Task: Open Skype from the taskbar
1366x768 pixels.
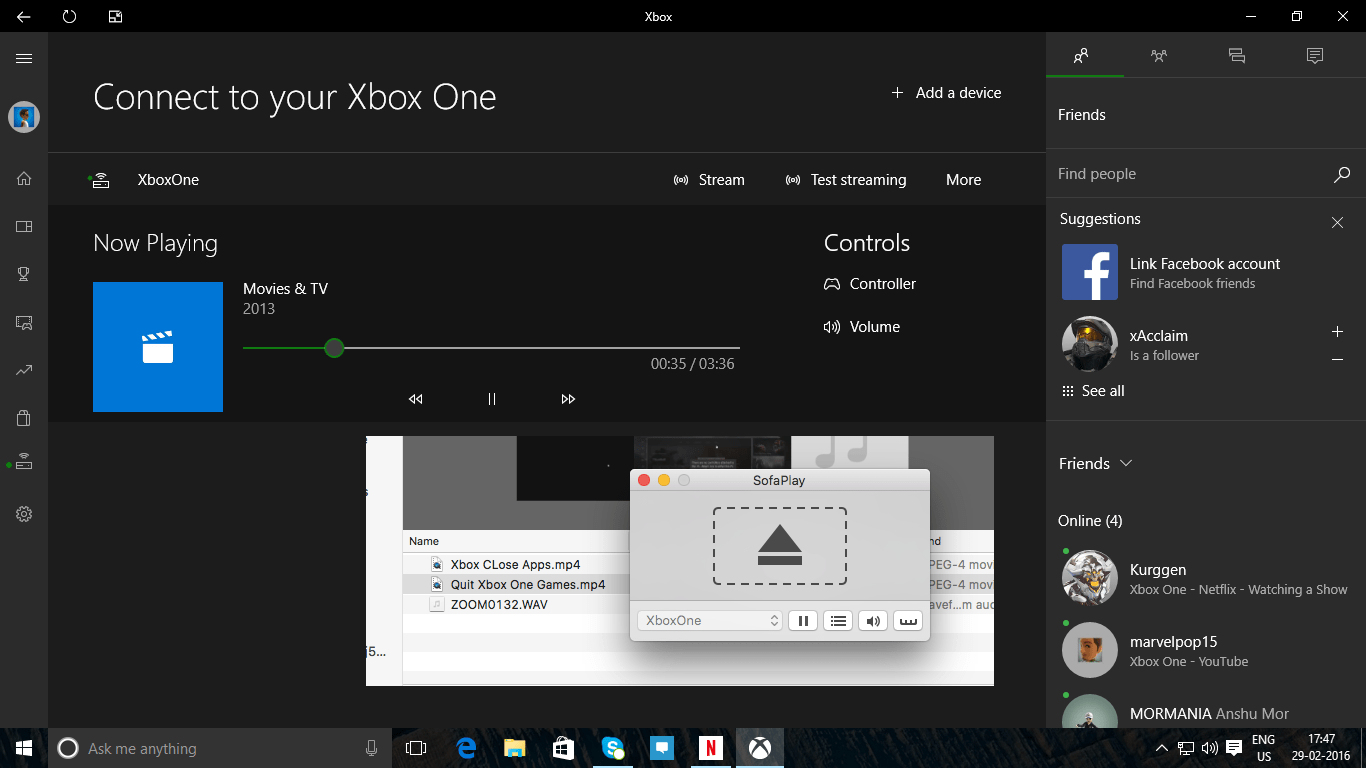Action: click(613, 748)
